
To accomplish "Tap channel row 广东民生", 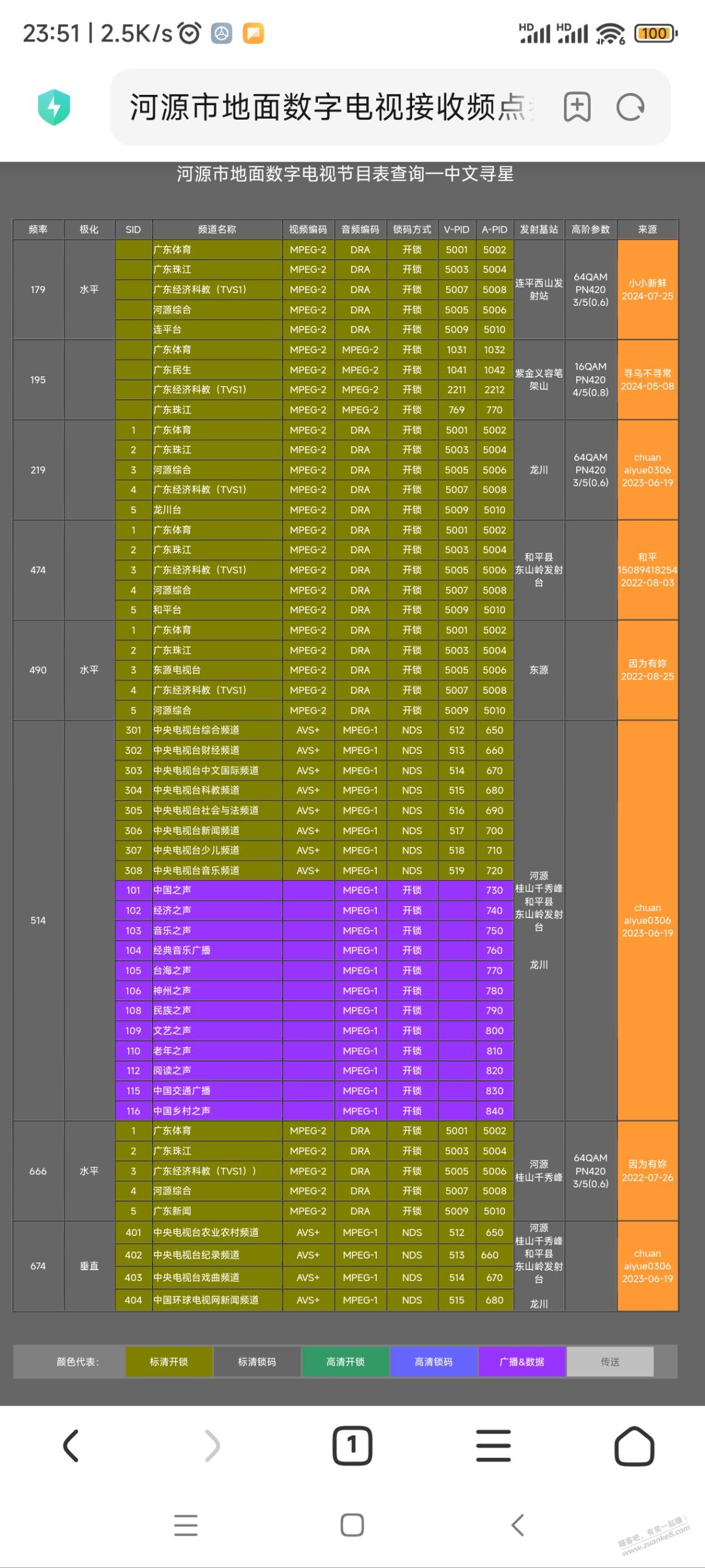I will click(x=217, y=370).
